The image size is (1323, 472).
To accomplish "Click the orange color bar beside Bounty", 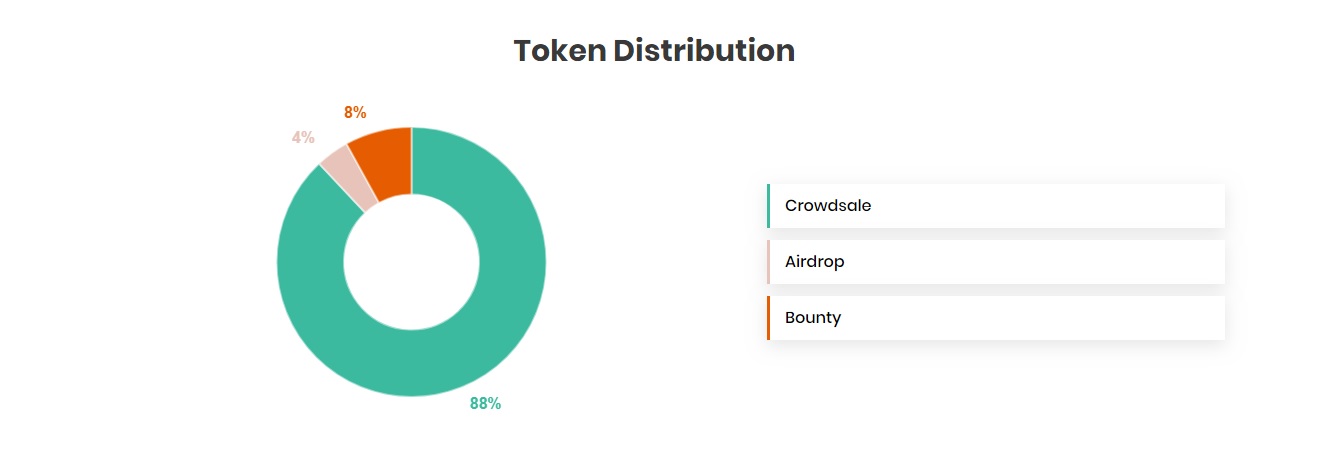I will click(x=768, y=318).
